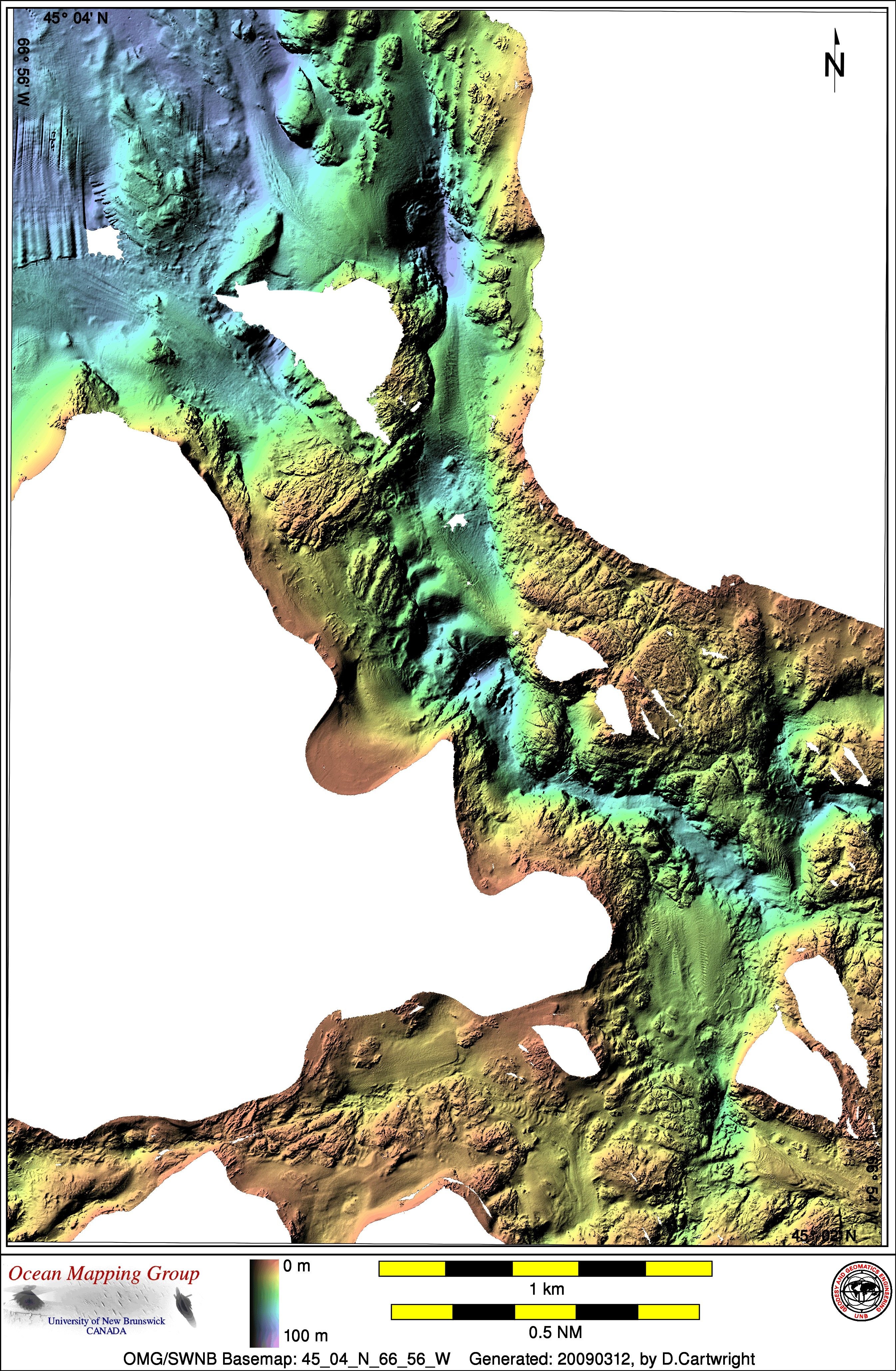
Task: Click the 1 km scale bar
Action: coord(545,1268)
